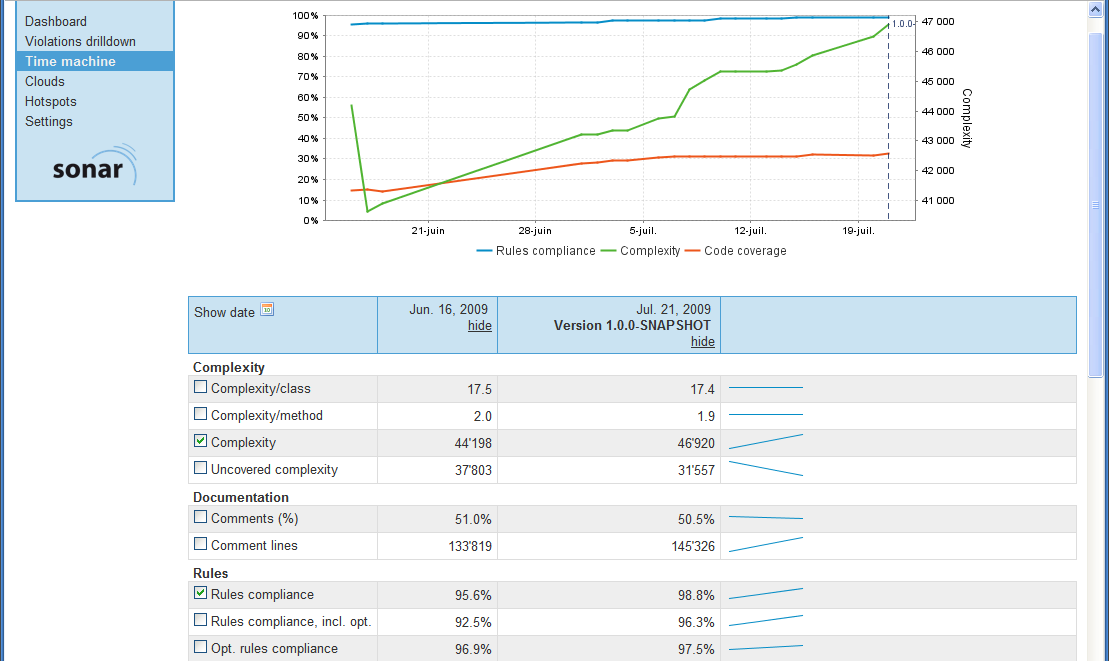Open the Hotspots view

pos(51,101)
